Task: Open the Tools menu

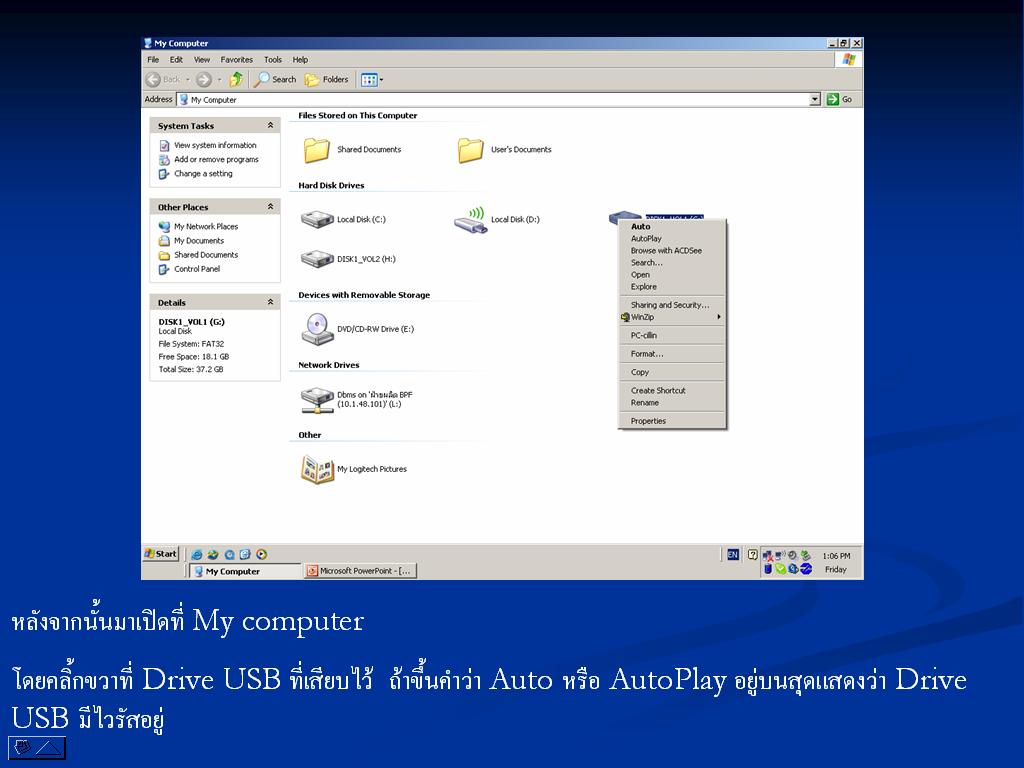Action: click(x=273, y=60)
